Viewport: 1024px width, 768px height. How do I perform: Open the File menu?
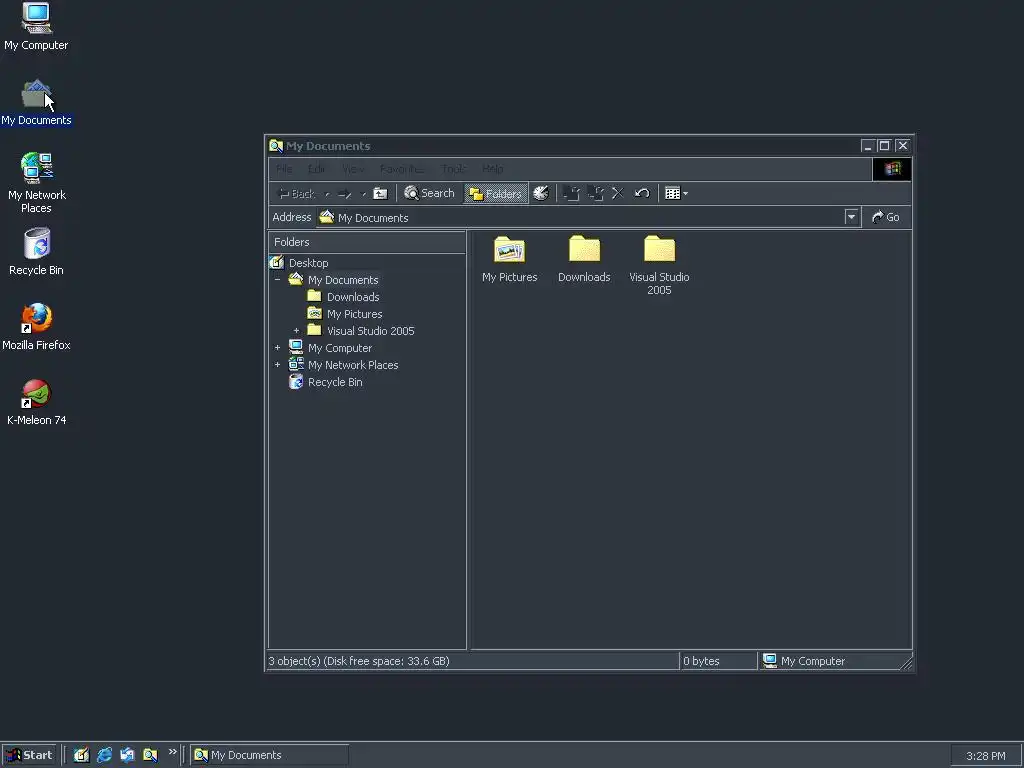tap(284, 169)
